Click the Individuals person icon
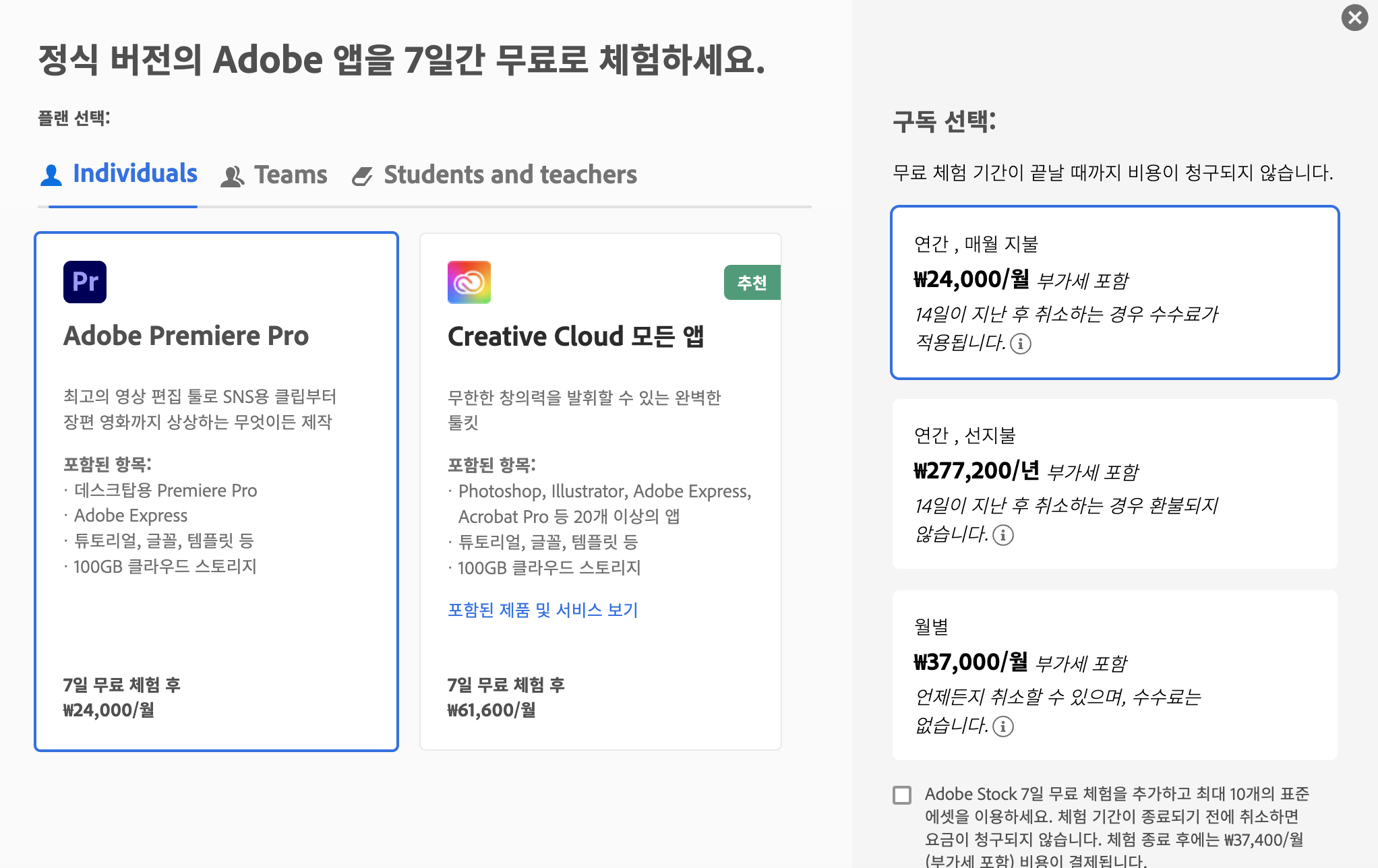The width and height of the screenshot is (1378, 868). pyautogui.click(x=51, y=175)
